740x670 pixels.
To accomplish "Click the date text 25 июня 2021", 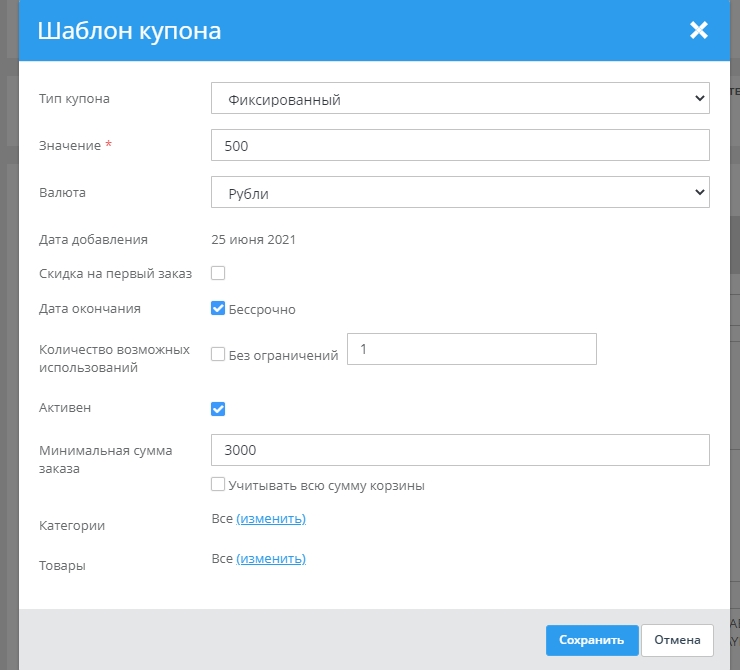I will [x=253, y=239].
